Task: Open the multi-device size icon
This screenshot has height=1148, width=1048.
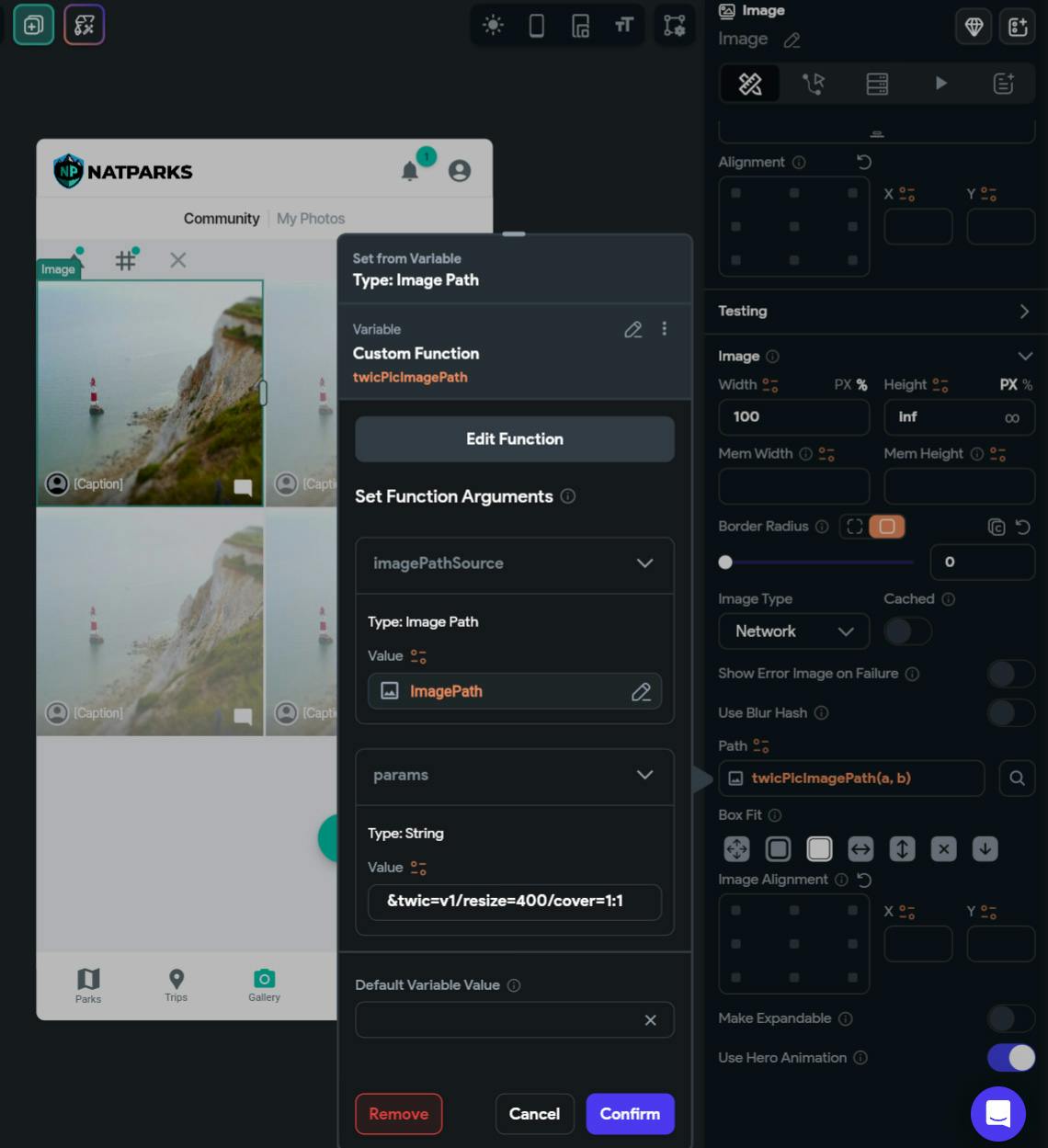Action: [x=581, y=25]
